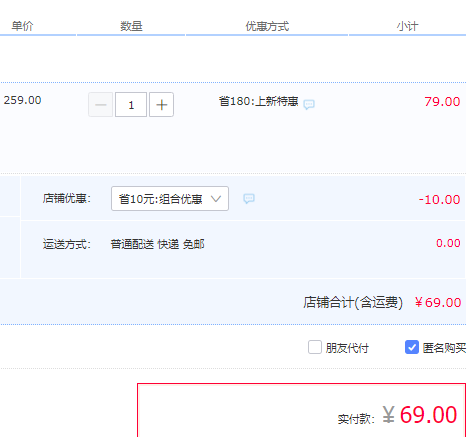This screenshot has width=470, height=437.
Task: Click the -10.00 discount amount
Action: click(x=439, y=199)
